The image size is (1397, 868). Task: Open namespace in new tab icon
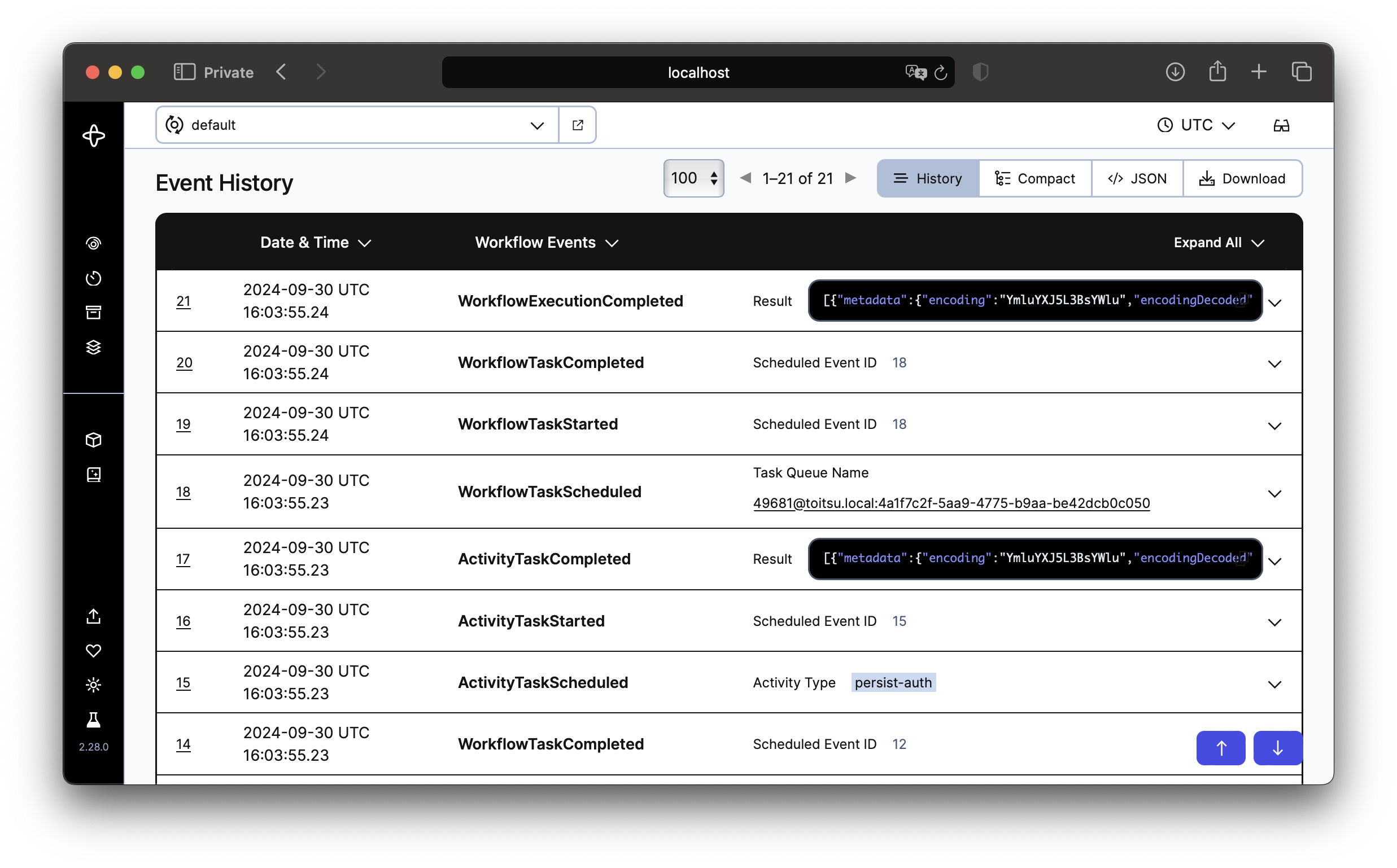point(579,125)
